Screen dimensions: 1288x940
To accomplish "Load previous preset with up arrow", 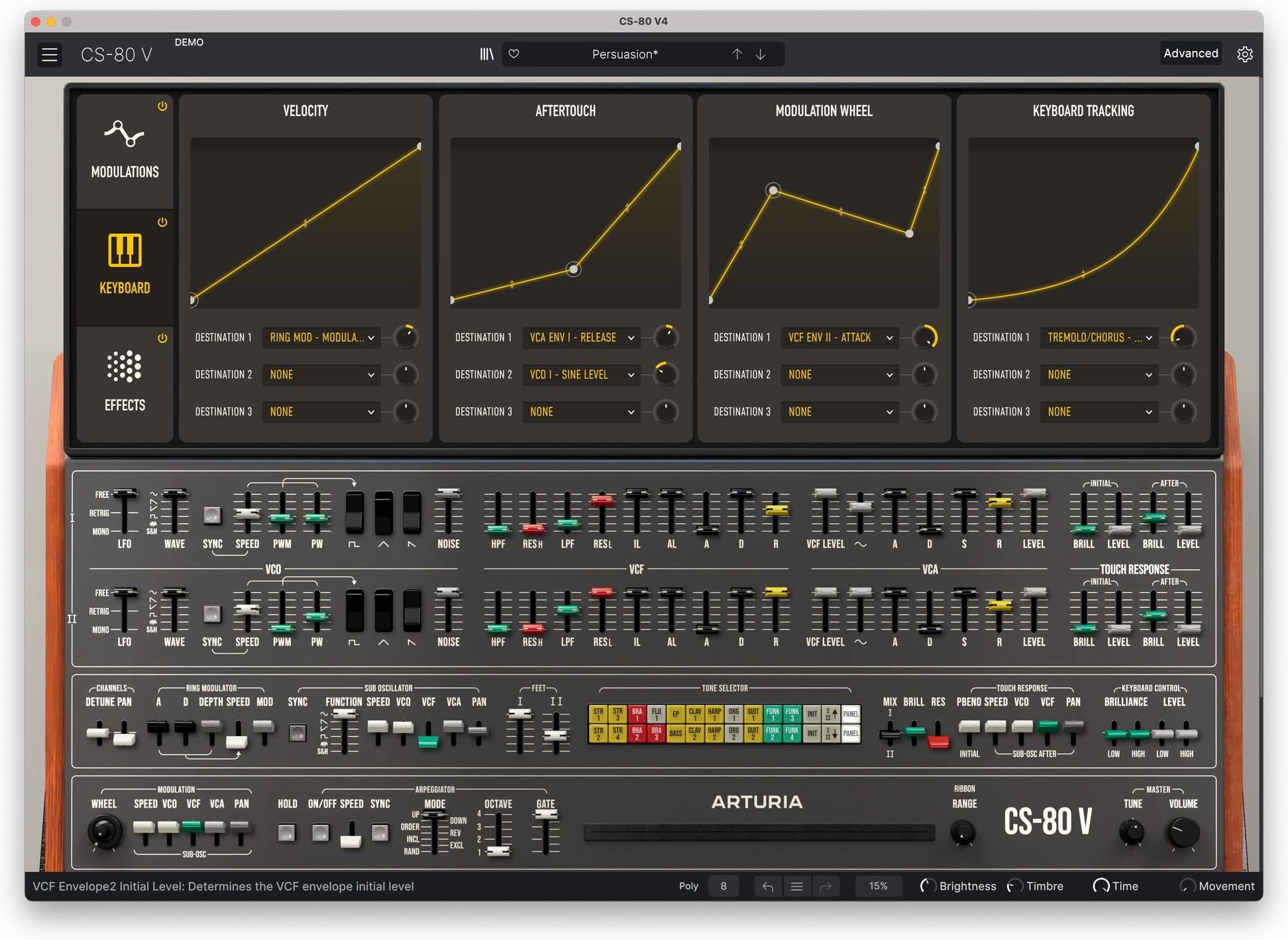I will click(x=737, y=54).
